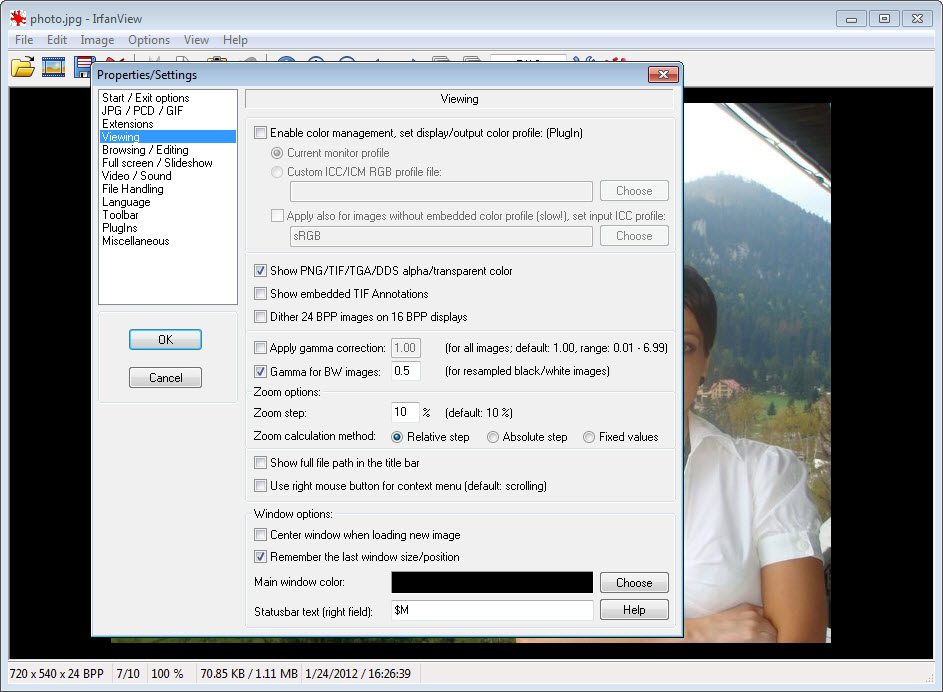The image size is (943, 692).
Task: Click status bar text 720 x 540 x 24 BPP
Action: point(57,673)
